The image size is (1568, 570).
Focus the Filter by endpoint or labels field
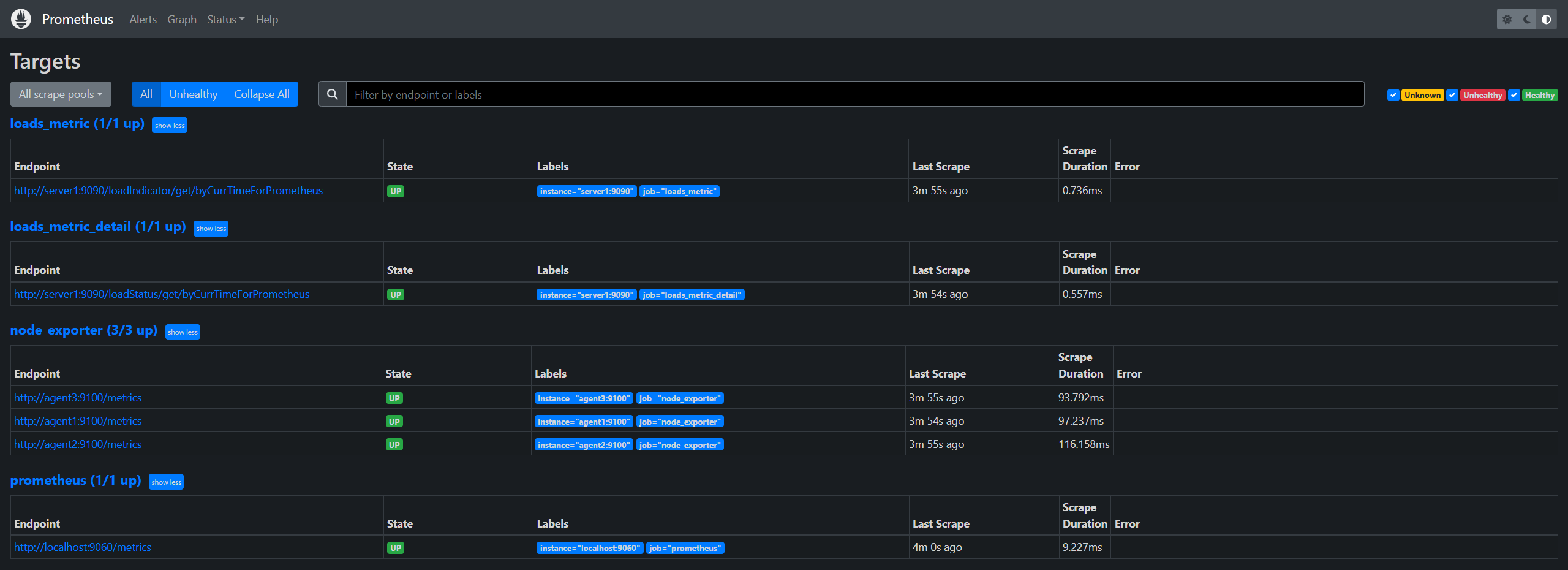click(x=855, y=94)
